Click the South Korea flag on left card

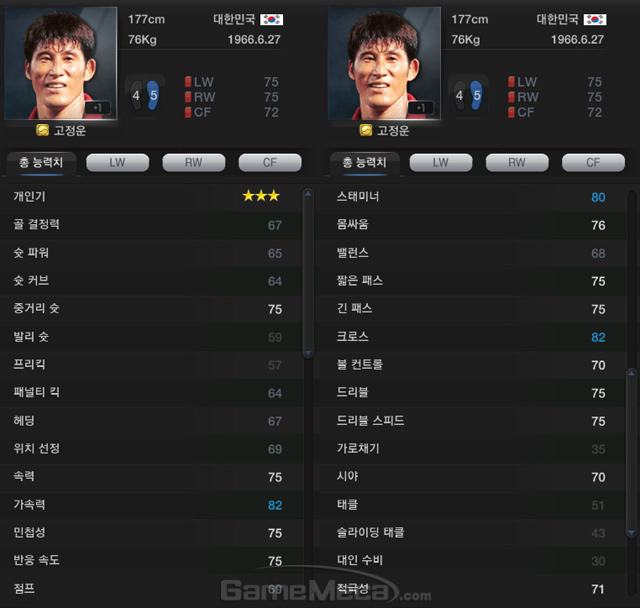click(271, 19)
